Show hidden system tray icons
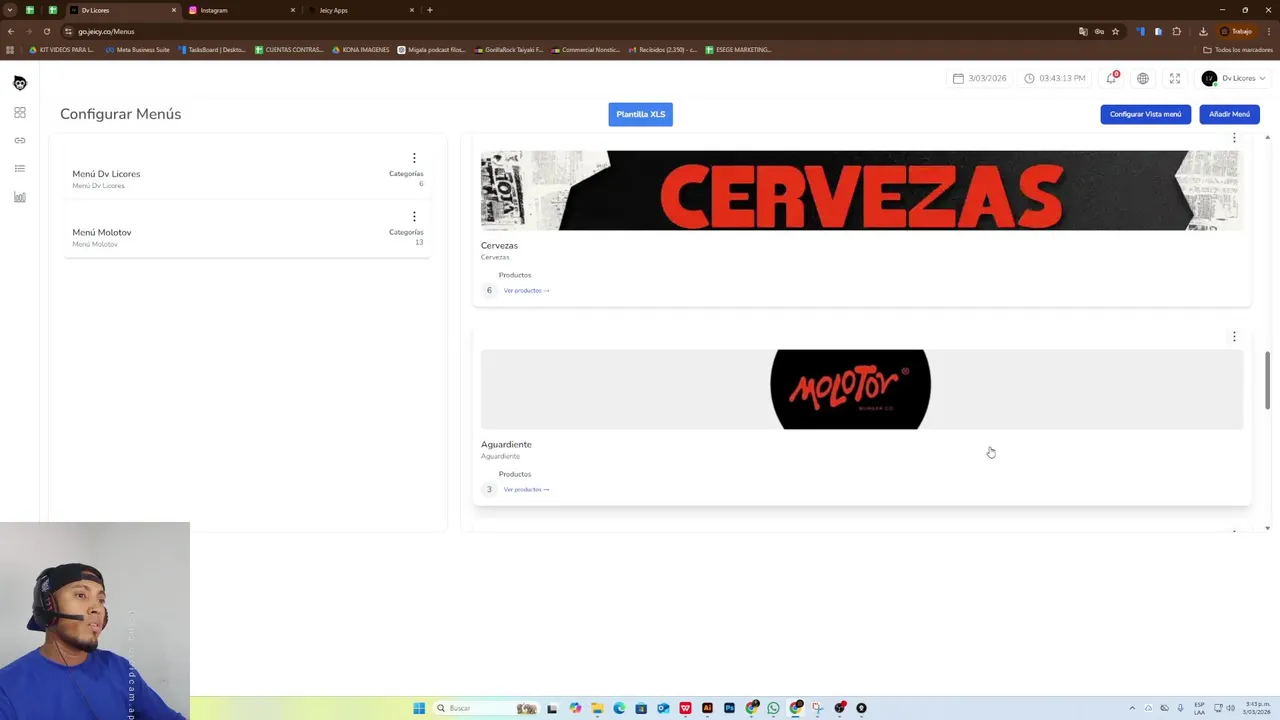Screen dimensions: 1280x720 click(x=1132, y=708)
